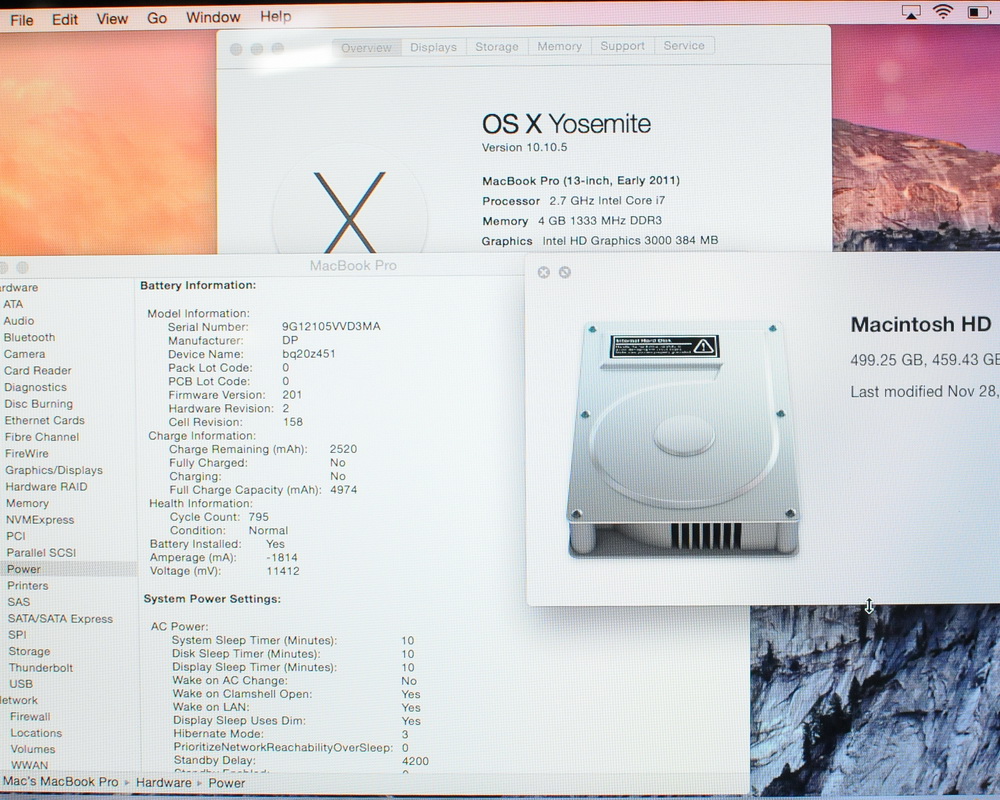
Task: Select Memory in the System Information sidebar
Action: [27, 503]
